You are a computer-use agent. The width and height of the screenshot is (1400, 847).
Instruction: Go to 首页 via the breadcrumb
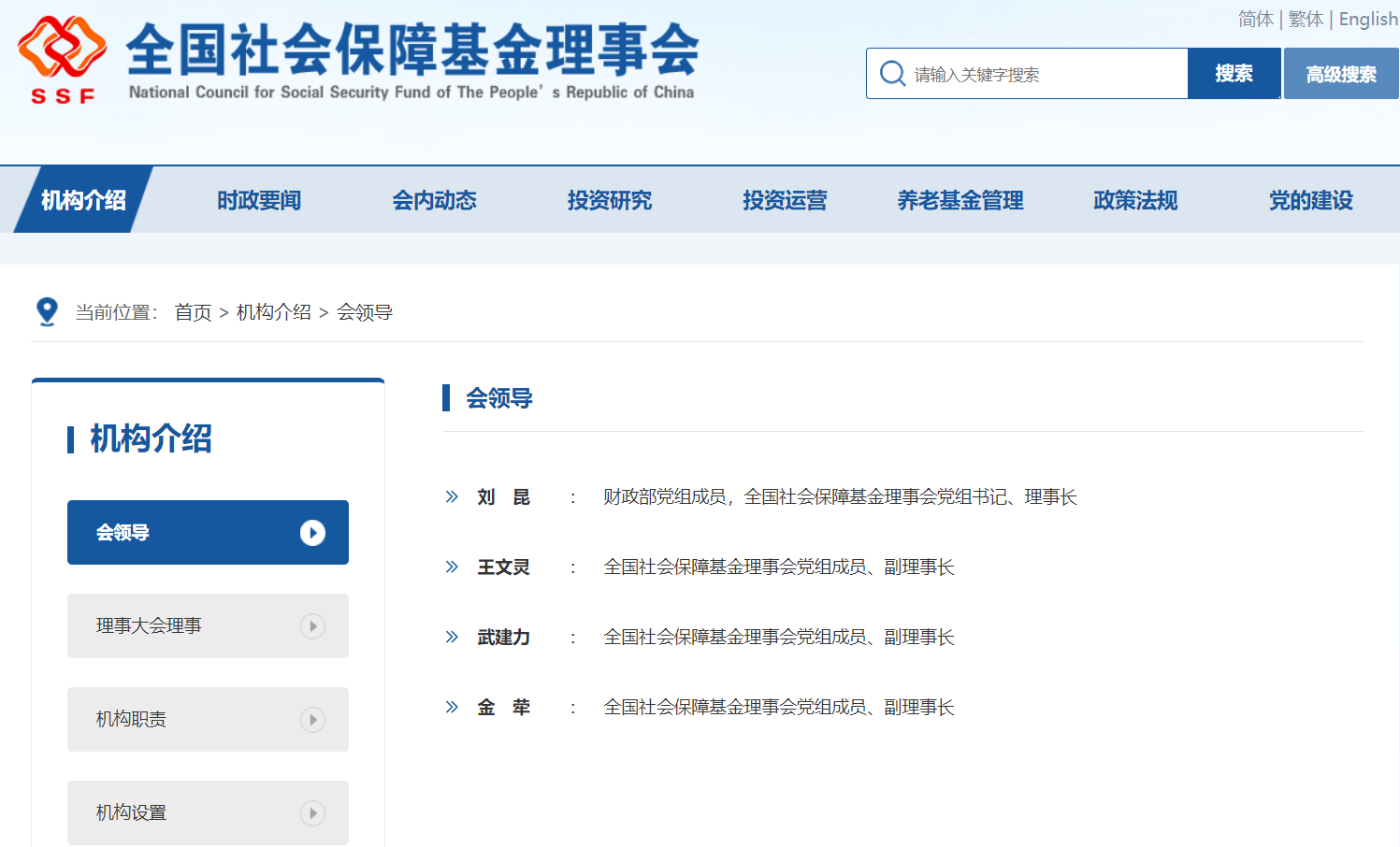pyautogui.click(x=193, y=311)
